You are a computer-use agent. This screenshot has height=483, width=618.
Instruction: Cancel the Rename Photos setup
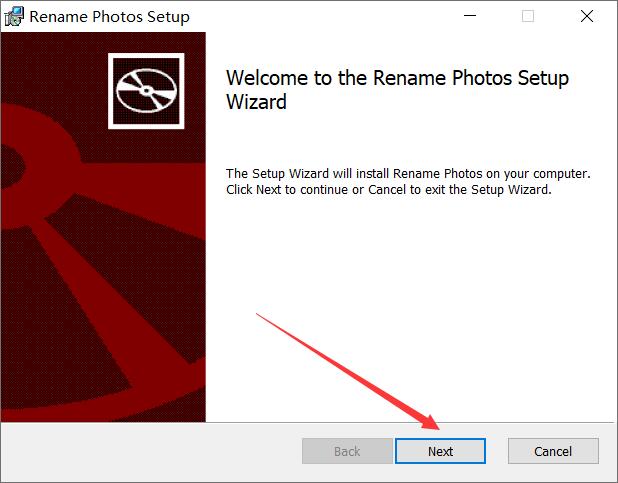point(553,451)
